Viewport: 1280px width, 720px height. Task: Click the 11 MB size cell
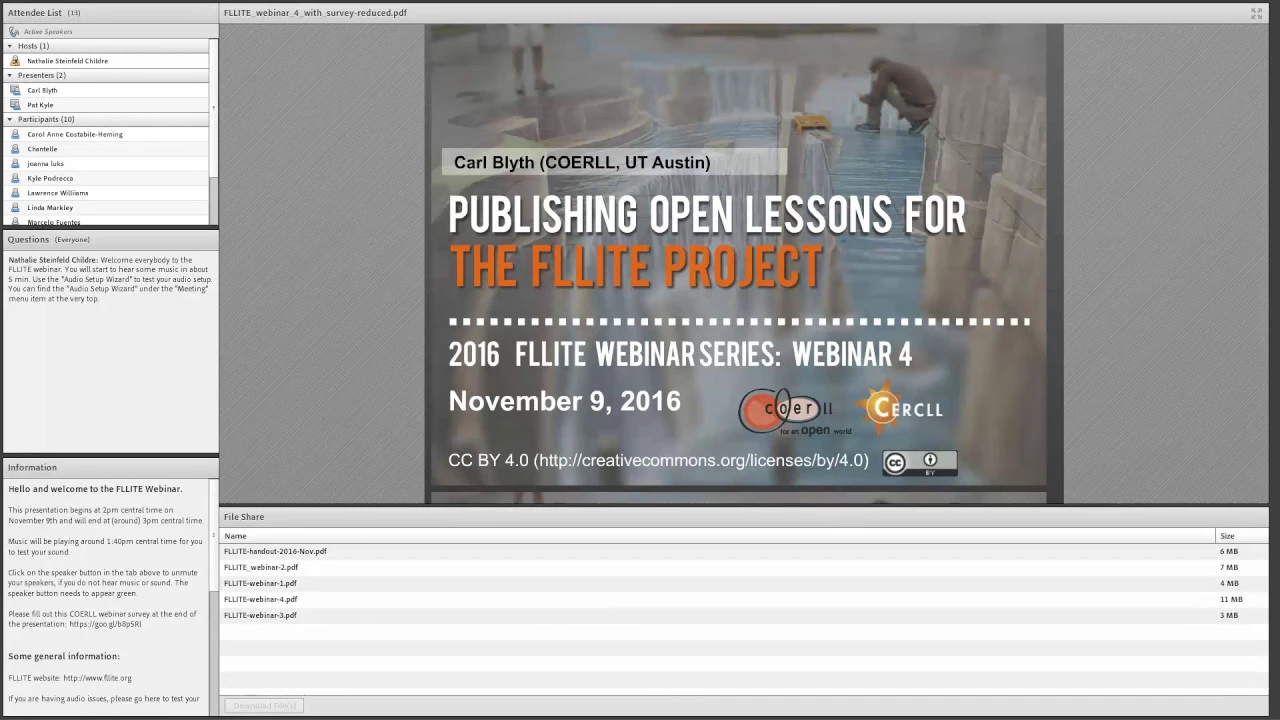pyautogui.click(x=1231, y=599)
